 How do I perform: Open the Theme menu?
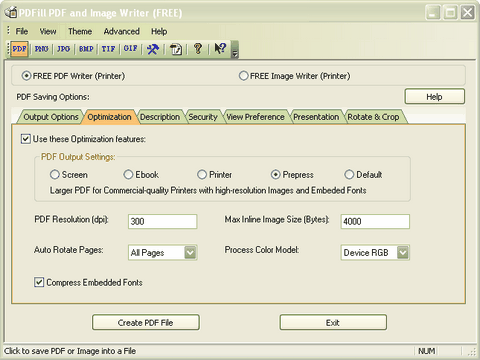pyautogui.click(x=80, y=31)
